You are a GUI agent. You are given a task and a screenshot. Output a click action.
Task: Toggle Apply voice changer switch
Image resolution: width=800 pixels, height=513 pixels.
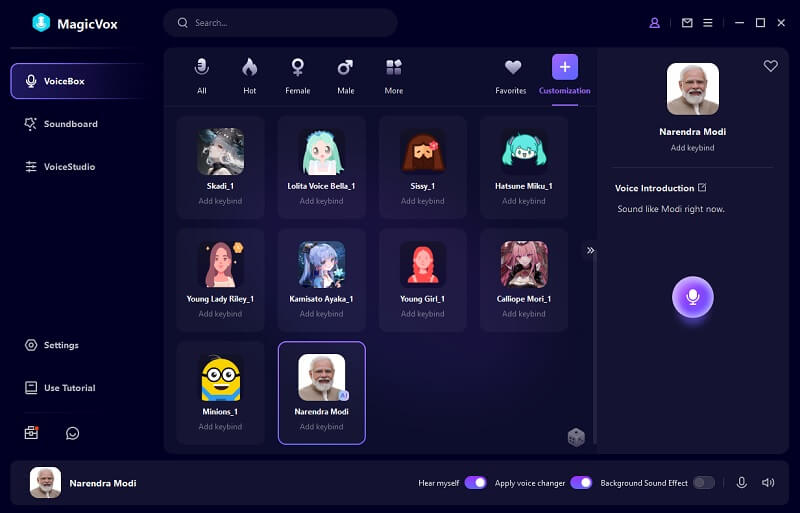[x=581, y=483]
